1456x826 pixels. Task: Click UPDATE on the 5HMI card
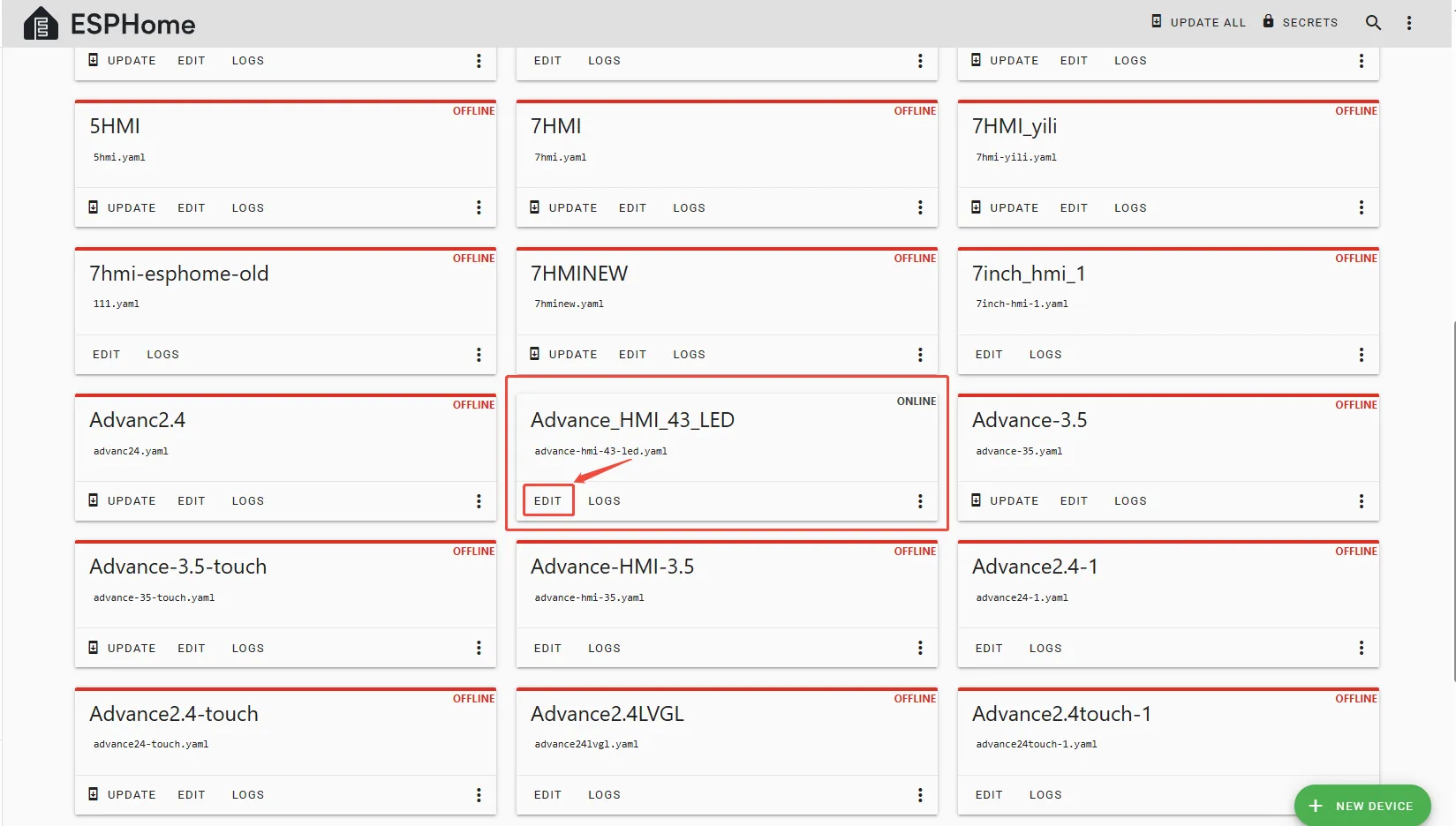click(122, 207)
